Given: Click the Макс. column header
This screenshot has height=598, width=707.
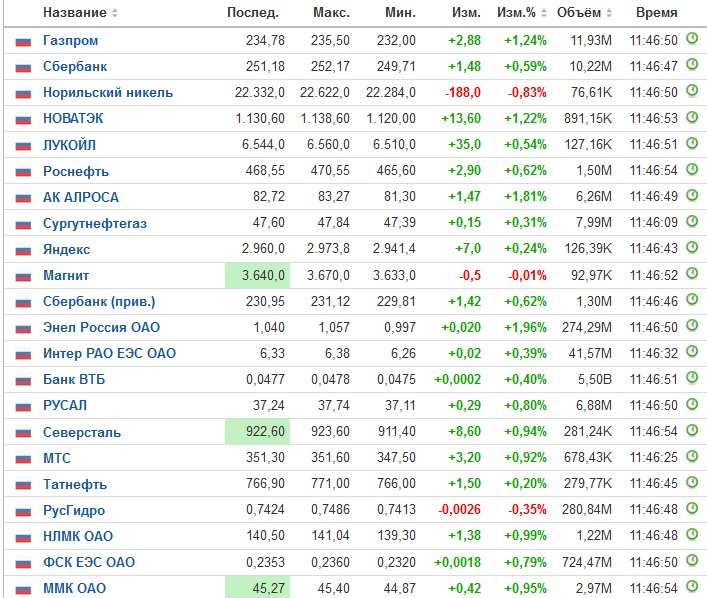Looking at the screenshot, I should (x=331, y=13).
